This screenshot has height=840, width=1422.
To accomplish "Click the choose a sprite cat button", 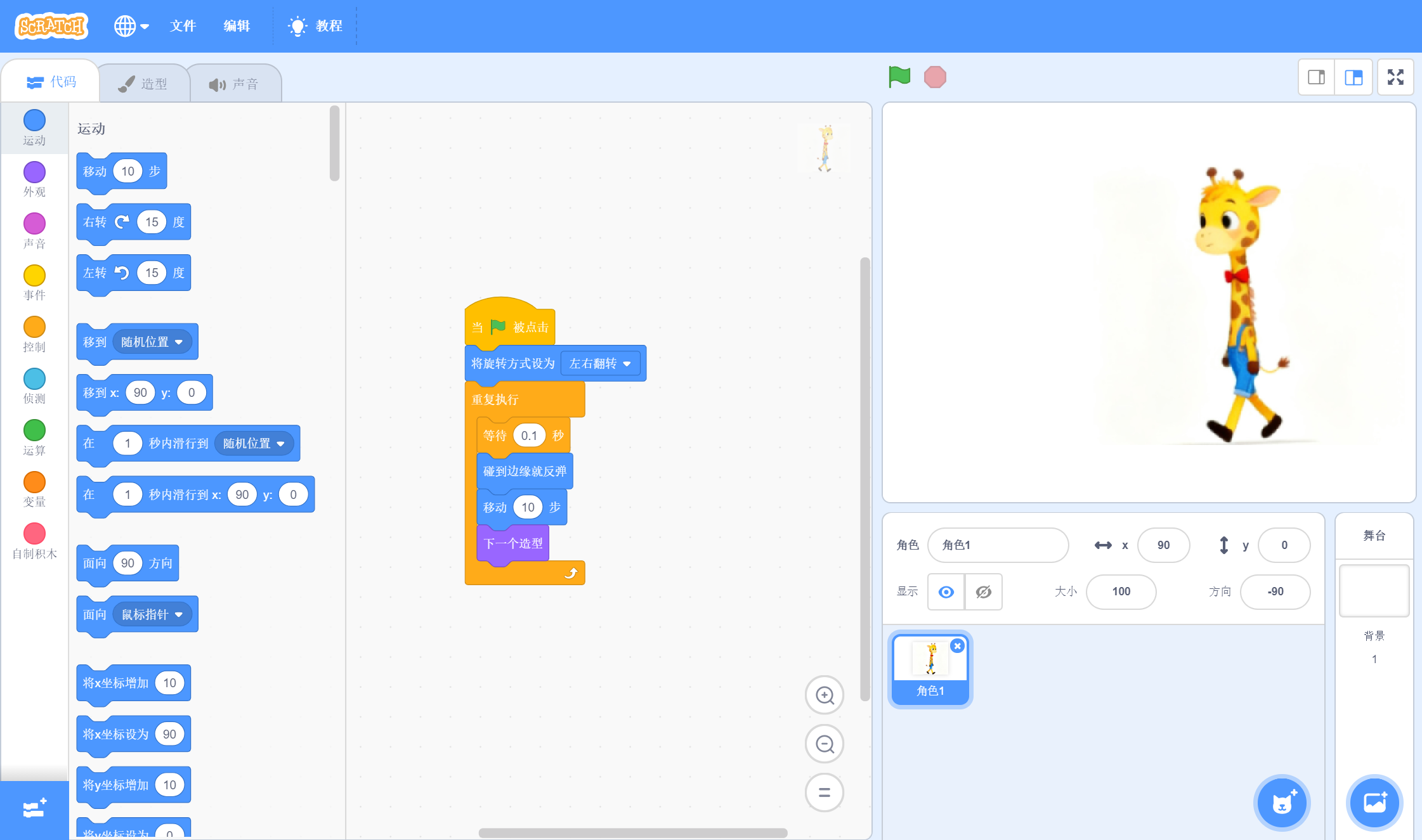I will [x=1281, y=803].
